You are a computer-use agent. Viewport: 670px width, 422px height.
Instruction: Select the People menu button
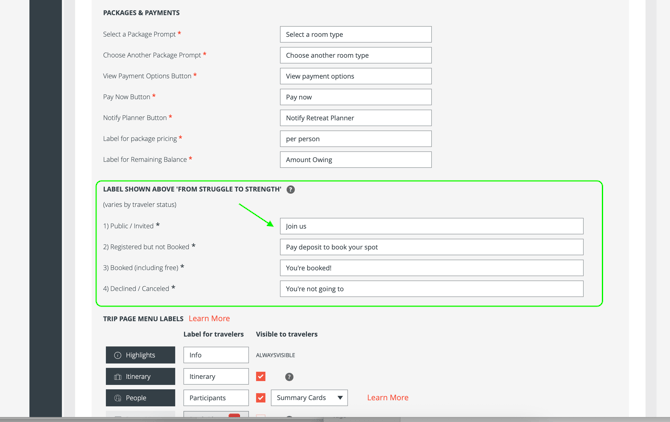click(140, 398)
